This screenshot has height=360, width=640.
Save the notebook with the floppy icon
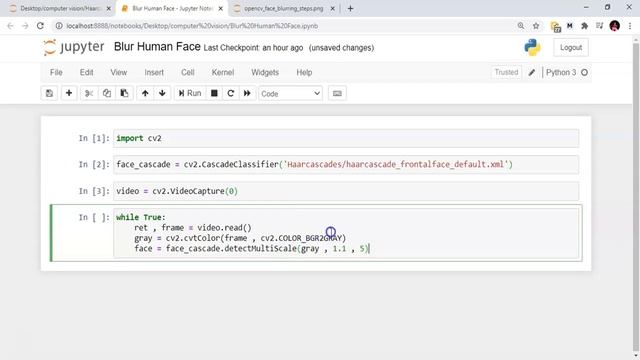click(49, 93)
